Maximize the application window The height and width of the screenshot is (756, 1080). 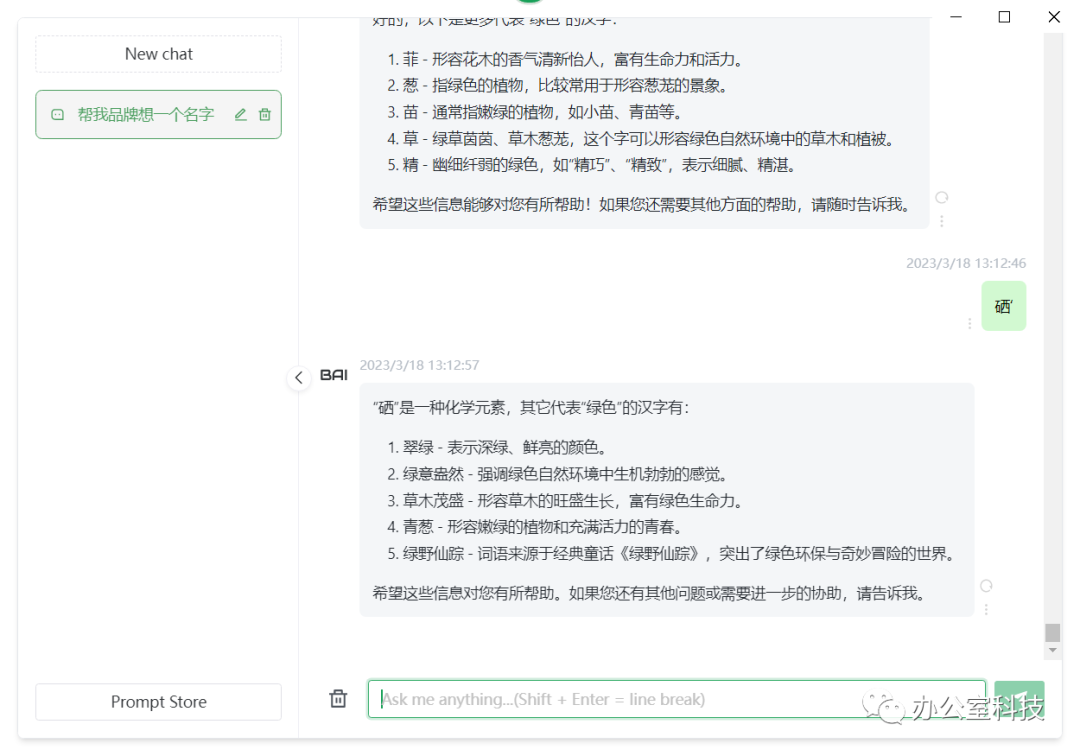point(1004,17)
